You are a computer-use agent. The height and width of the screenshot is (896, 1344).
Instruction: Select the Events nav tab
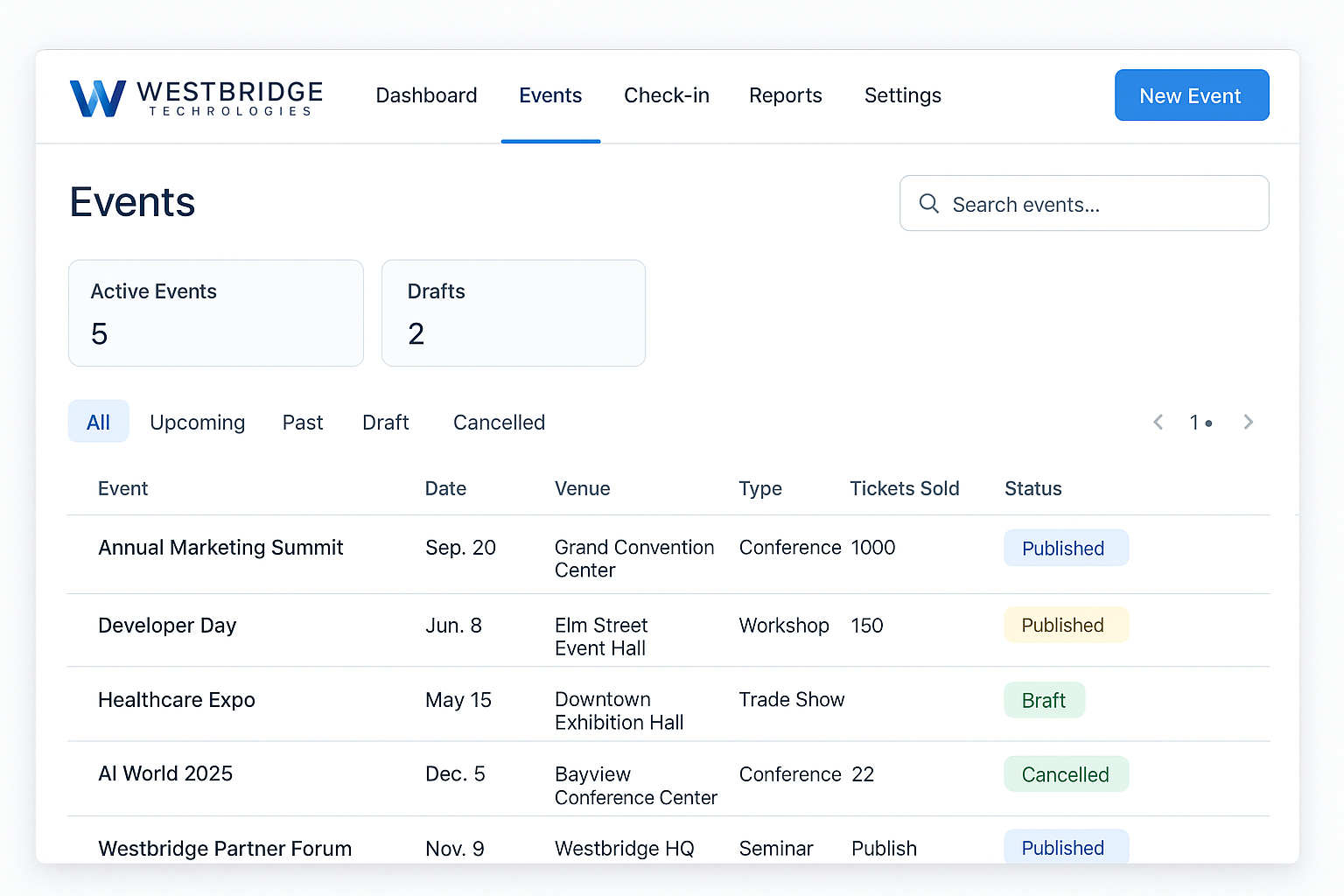(x=550, y=95)
